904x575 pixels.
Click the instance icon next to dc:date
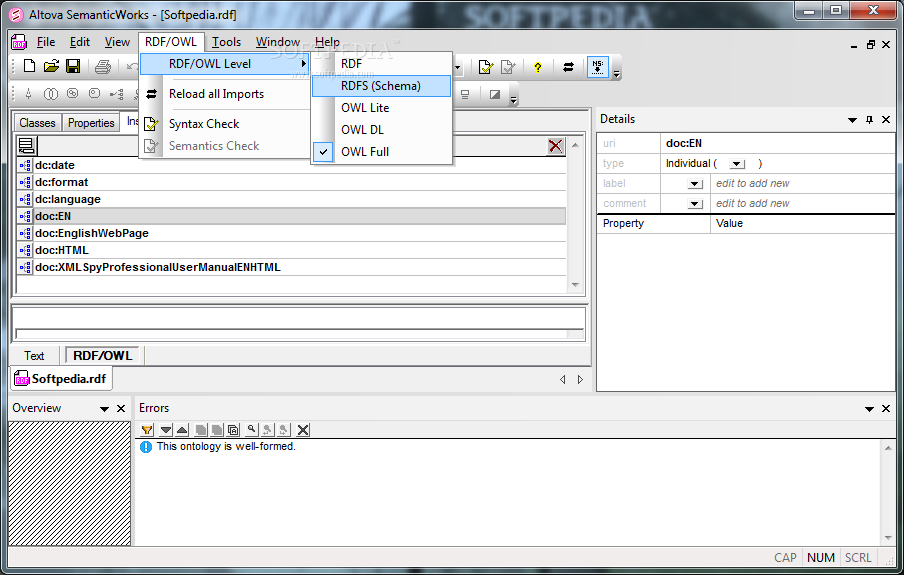point(25,166)
